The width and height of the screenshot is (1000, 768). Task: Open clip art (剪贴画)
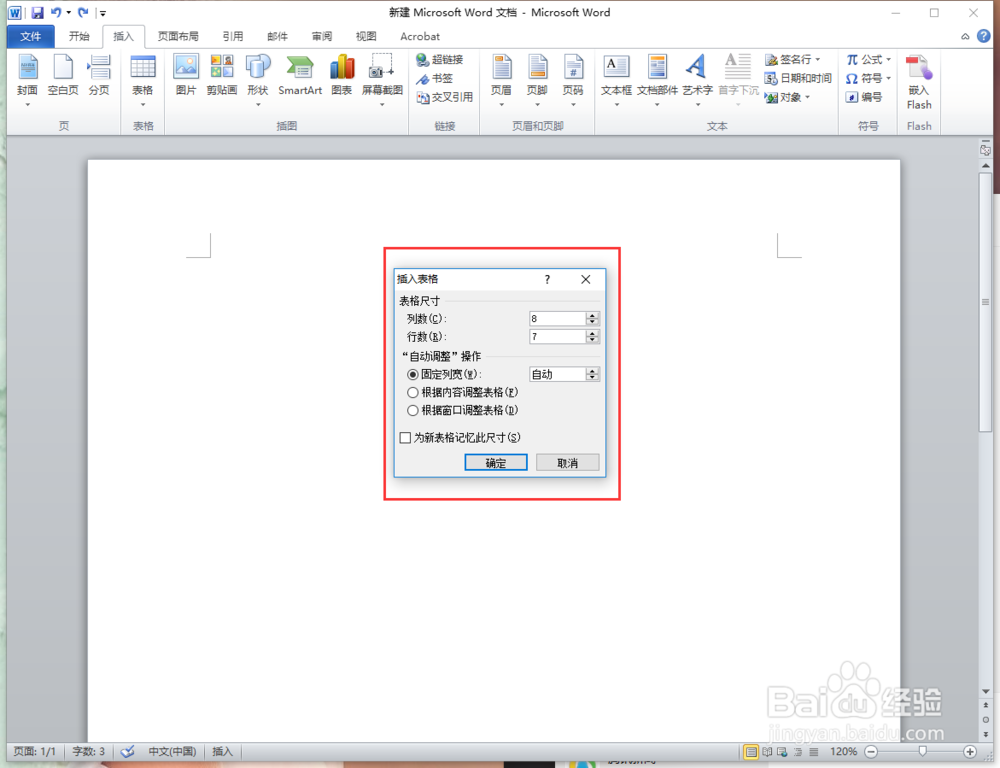pyautogui.click(x=221, y=75)
